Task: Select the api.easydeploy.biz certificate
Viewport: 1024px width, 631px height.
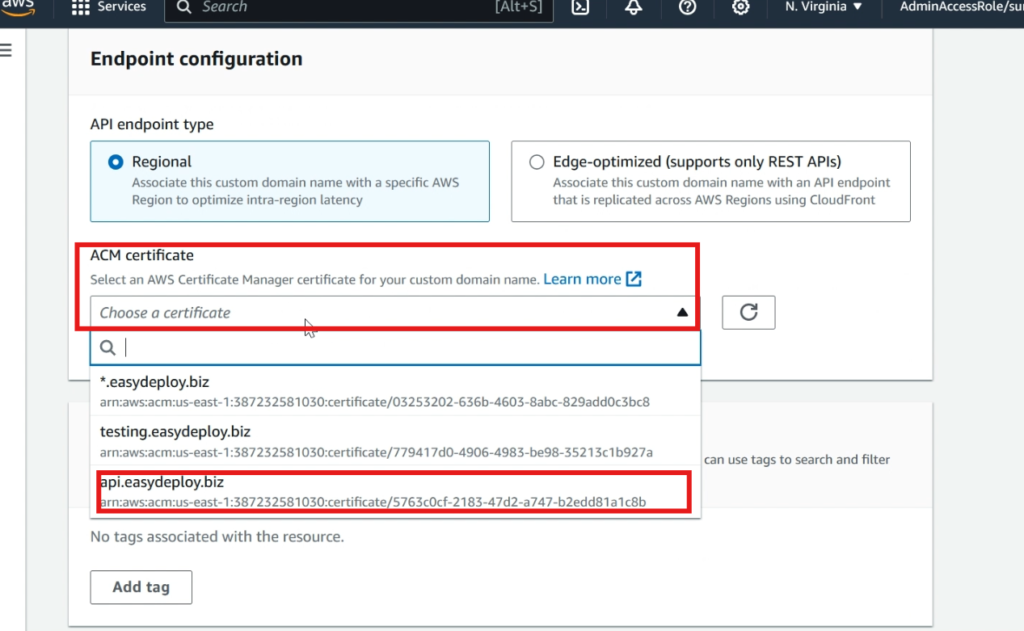Action: [300, 490]
